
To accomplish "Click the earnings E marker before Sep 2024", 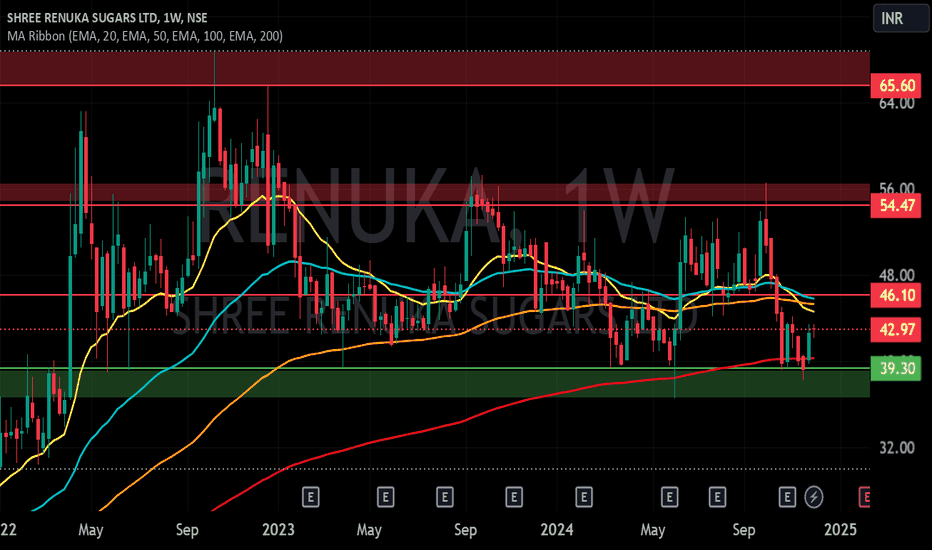I will 717,496.
